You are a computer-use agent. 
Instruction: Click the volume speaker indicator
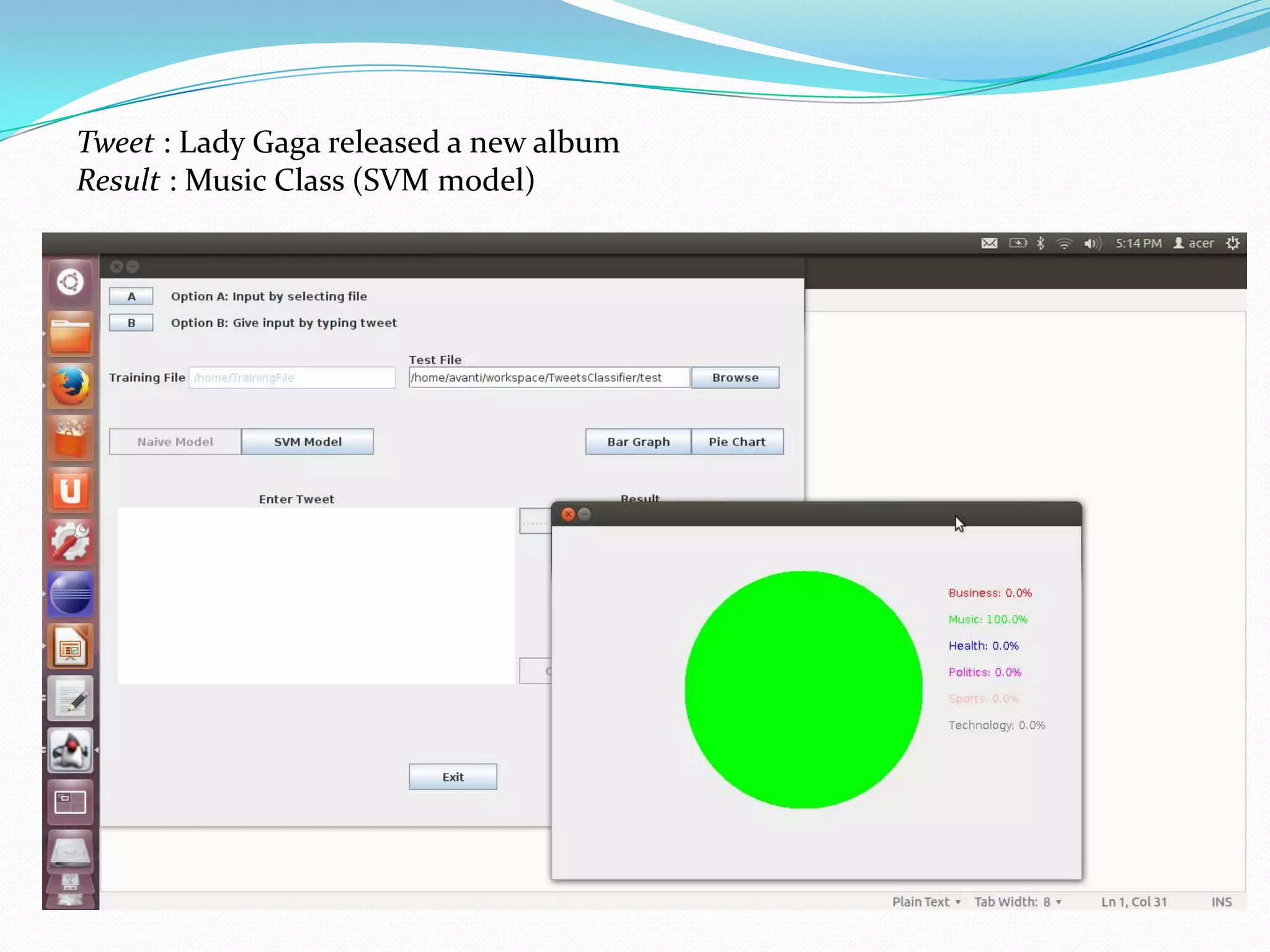tap(1092, 243)
